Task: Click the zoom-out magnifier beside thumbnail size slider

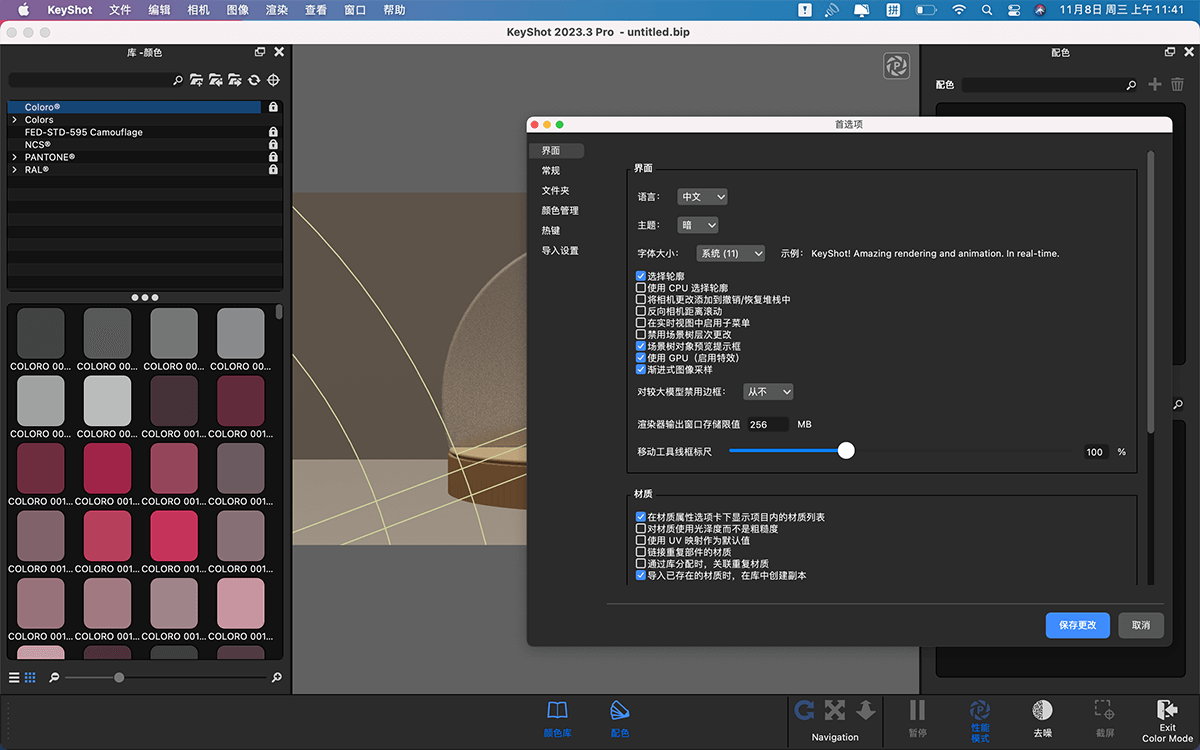Action: click(54, 677)
